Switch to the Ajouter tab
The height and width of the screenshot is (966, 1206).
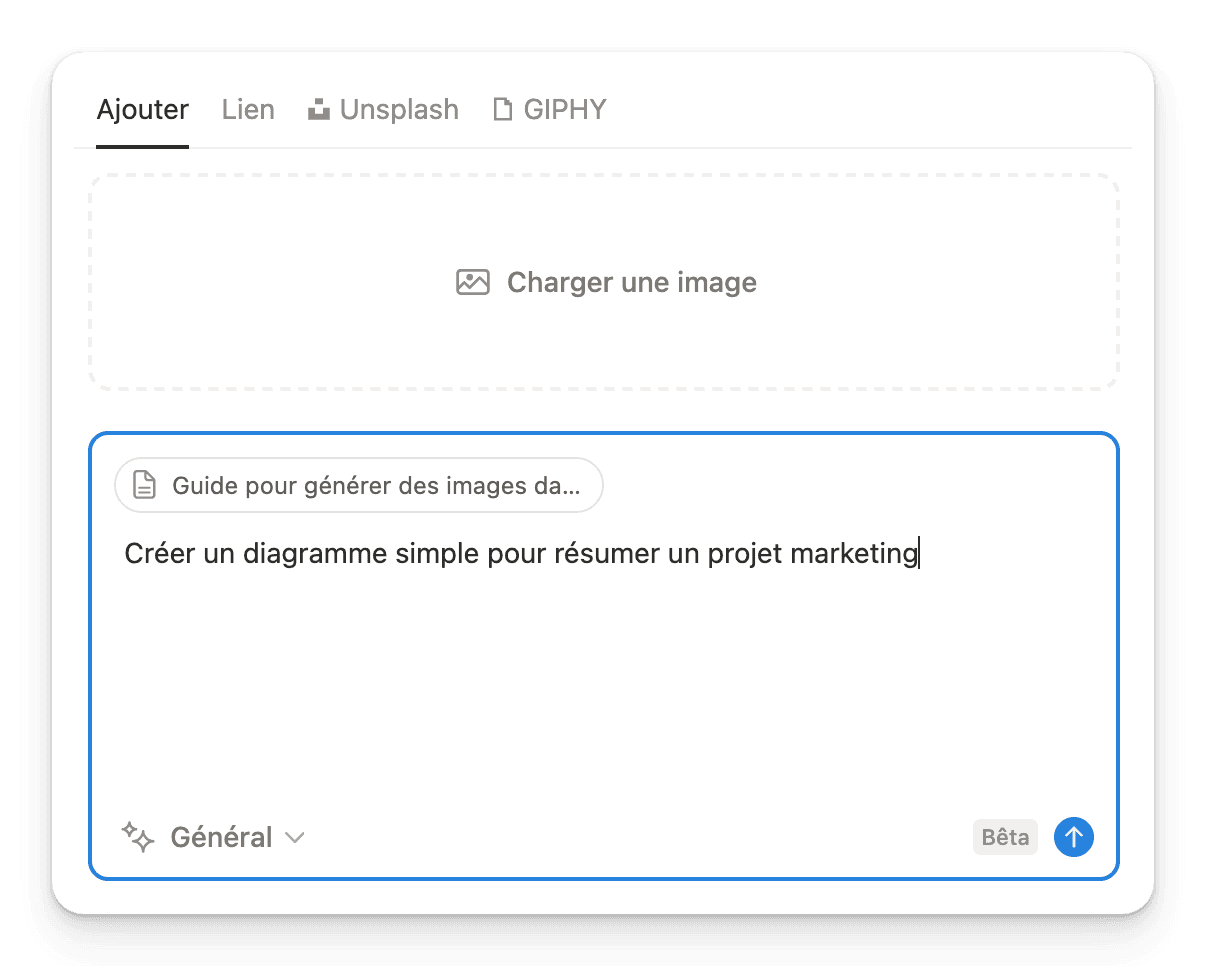pyautogui.click(x=142, y=109)
